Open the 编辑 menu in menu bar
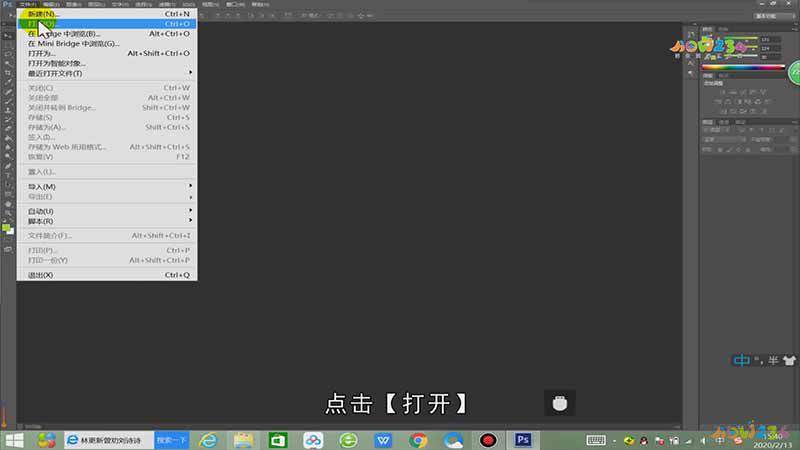 pos(51,4)
